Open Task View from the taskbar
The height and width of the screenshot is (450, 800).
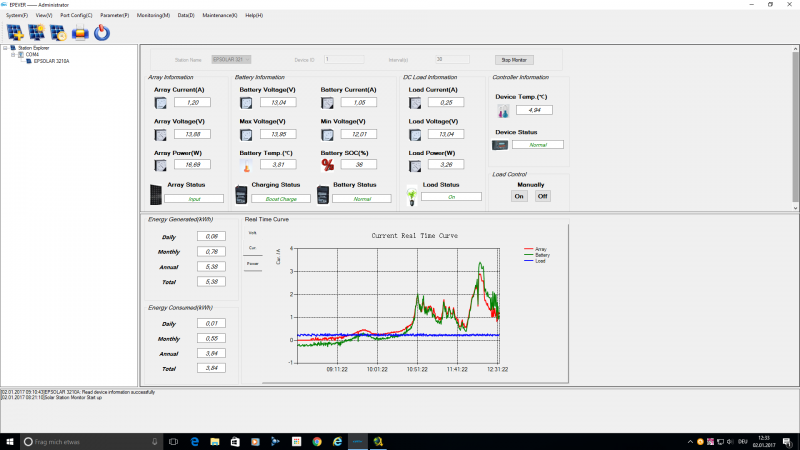tap(173, 442)
